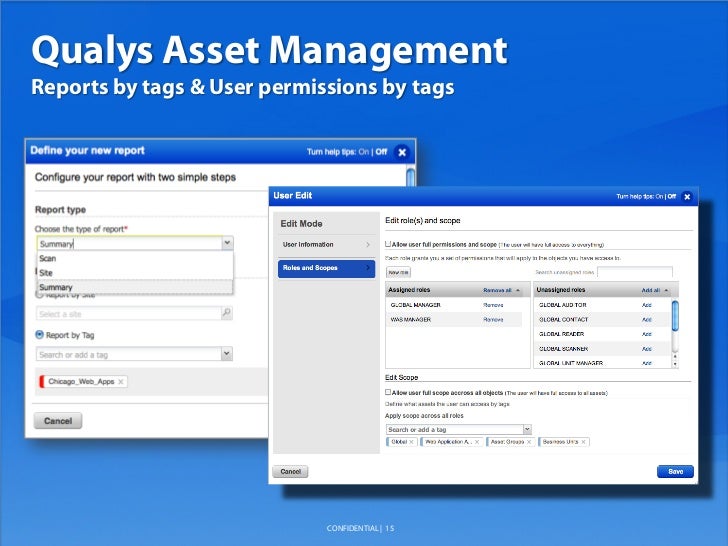
Task: Enable Allow user full scope across all objects
Action: pos(388,392)
